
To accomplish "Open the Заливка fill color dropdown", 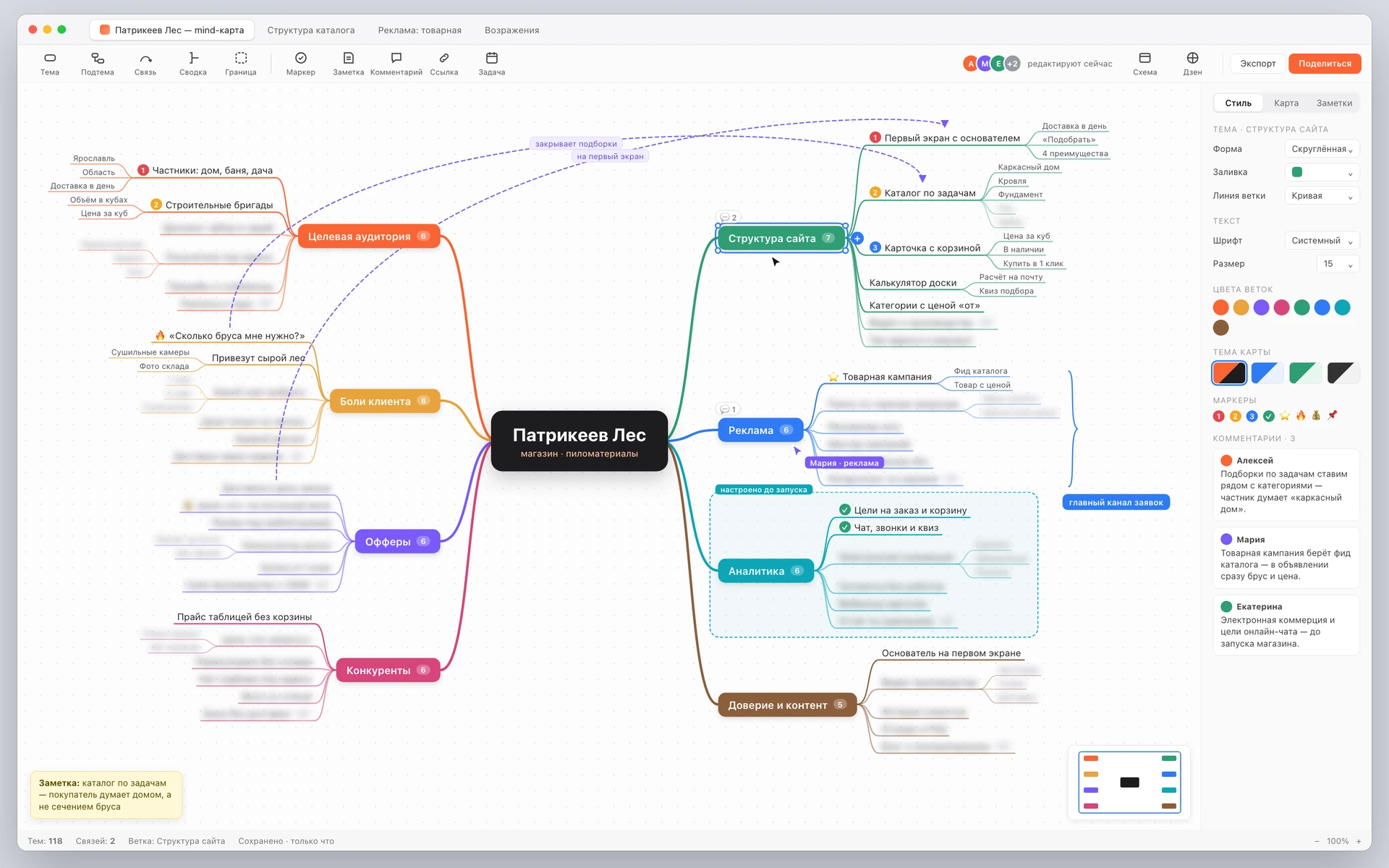I will (1322, 172).
